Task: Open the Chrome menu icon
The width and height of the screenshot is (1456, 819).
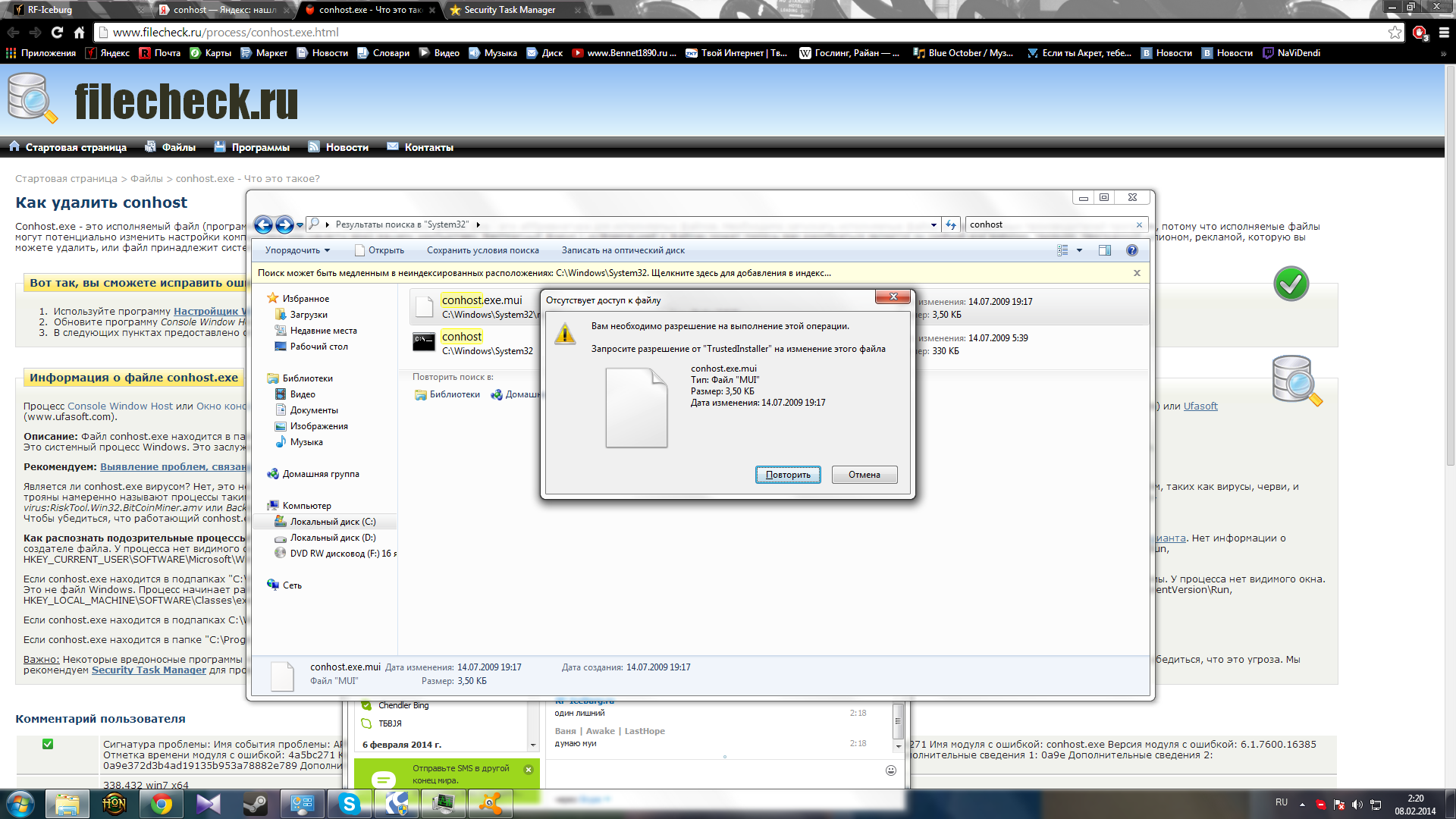Action: (x=1444, y=32)
